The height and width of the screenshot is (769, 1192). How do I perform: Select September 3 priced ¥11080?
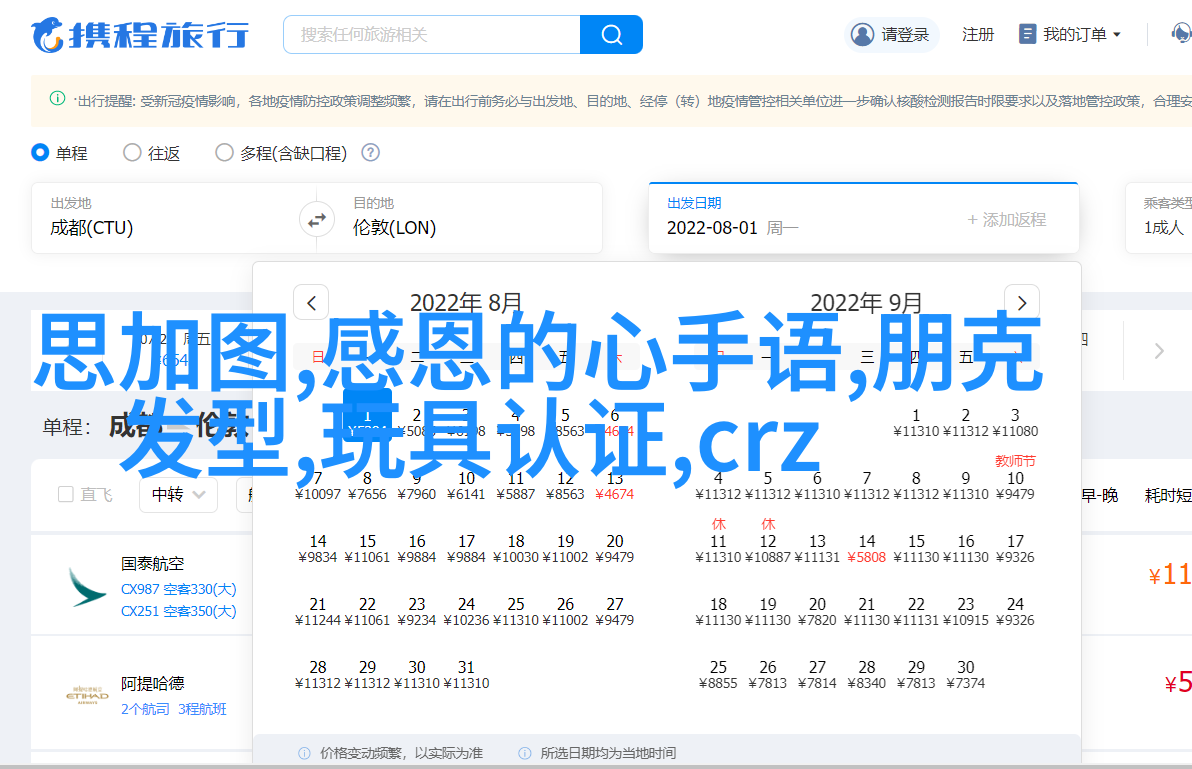(1015, 422)
